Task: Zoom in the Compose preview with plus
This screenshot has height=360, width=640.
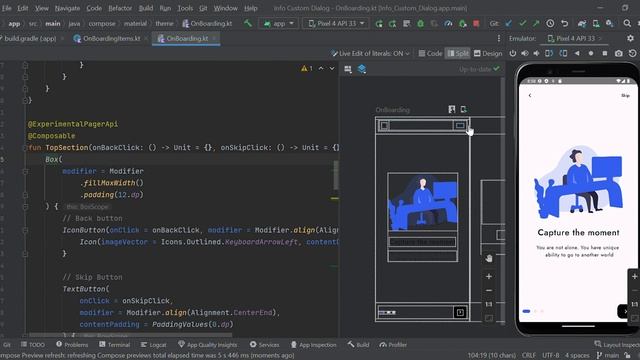Action: pyautogui.click(x=489, y=276)
